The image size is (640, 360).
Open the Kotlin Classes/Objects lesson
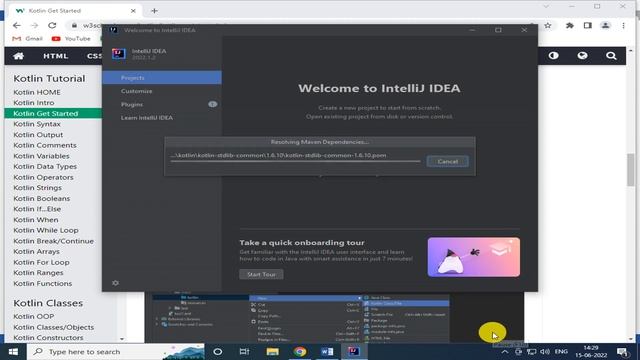[53, 327]
